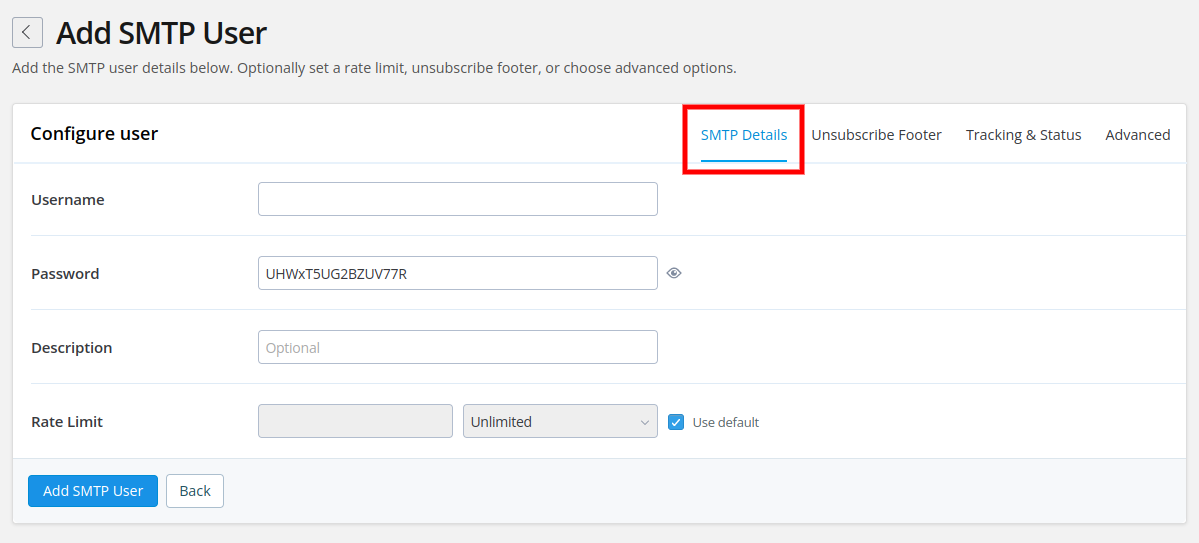Open the Unlimited rate limit dropdown
The image size is (1199, 543).
point(561,421)
